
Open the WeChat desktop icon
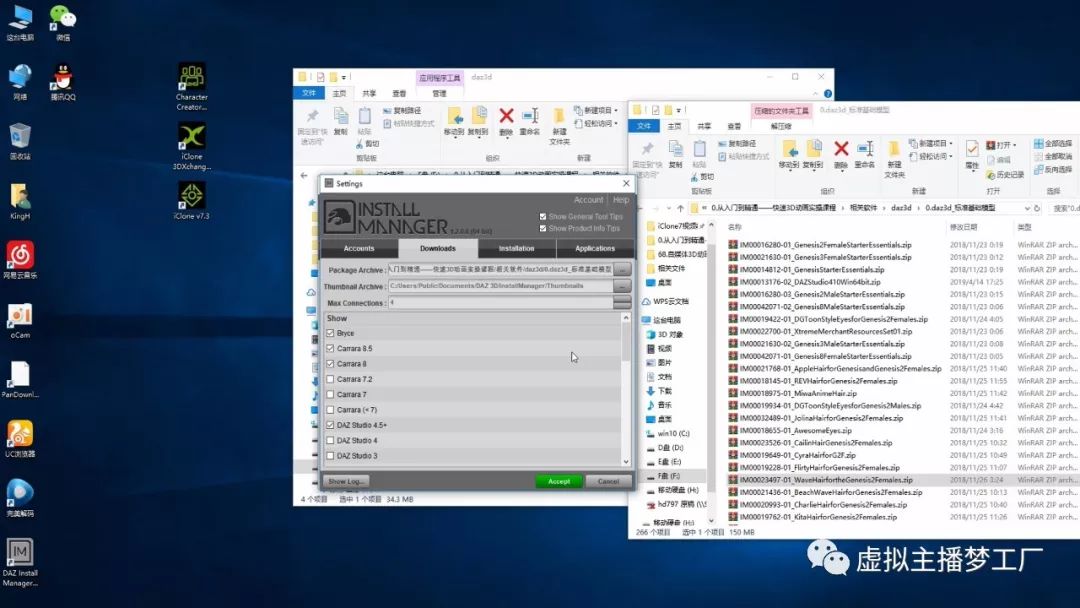pyautogui.click(x=63, y=22)
